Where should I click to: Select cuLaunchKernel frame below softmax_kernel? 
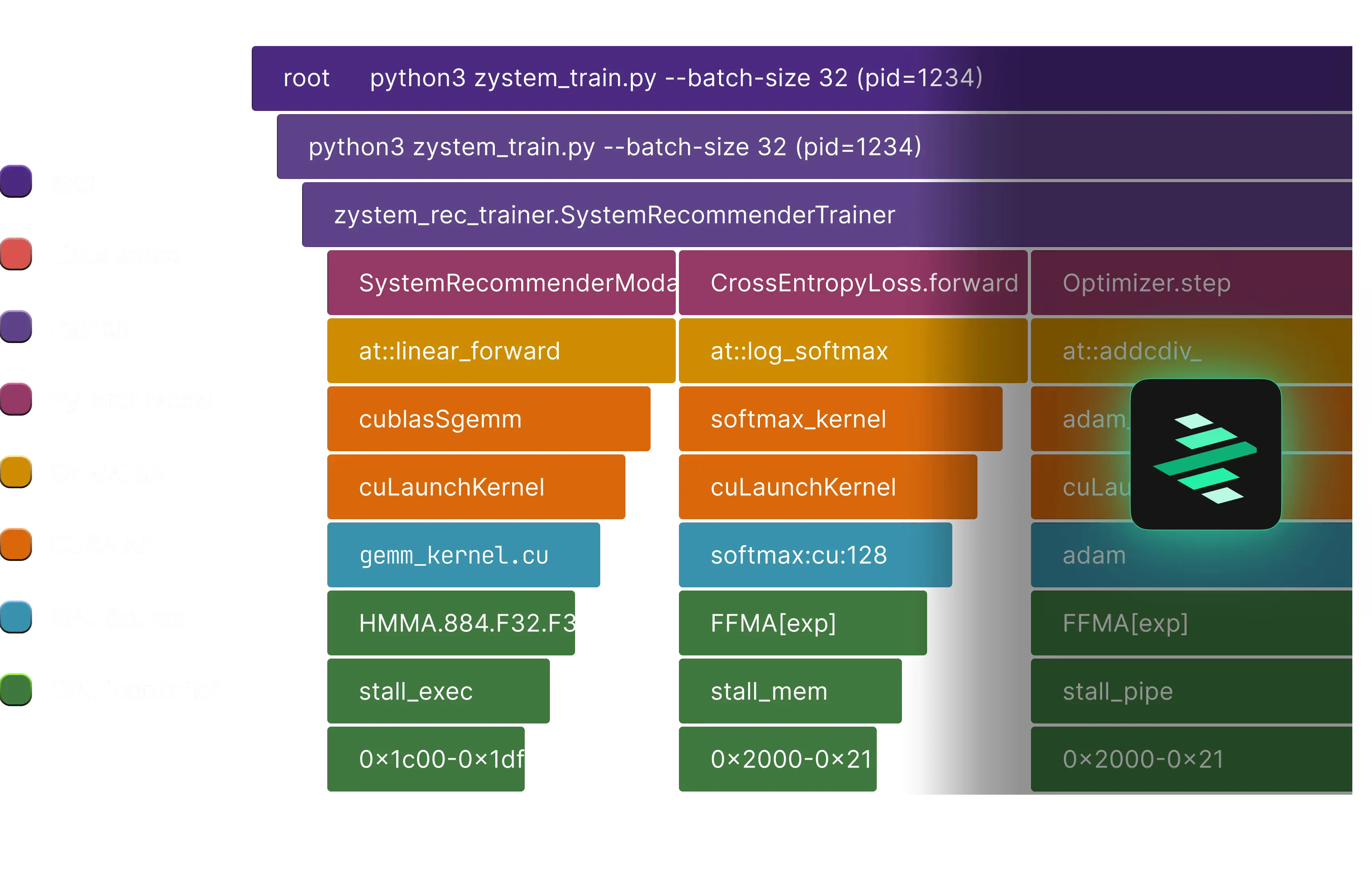click(828, 487)
